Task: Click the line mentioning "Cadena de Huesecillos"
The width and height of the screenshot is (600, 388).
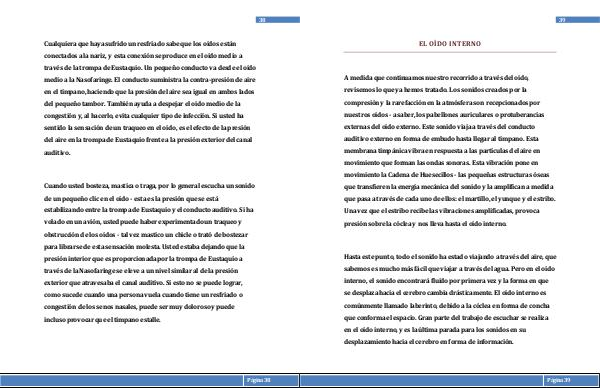Action: [447, 174]
